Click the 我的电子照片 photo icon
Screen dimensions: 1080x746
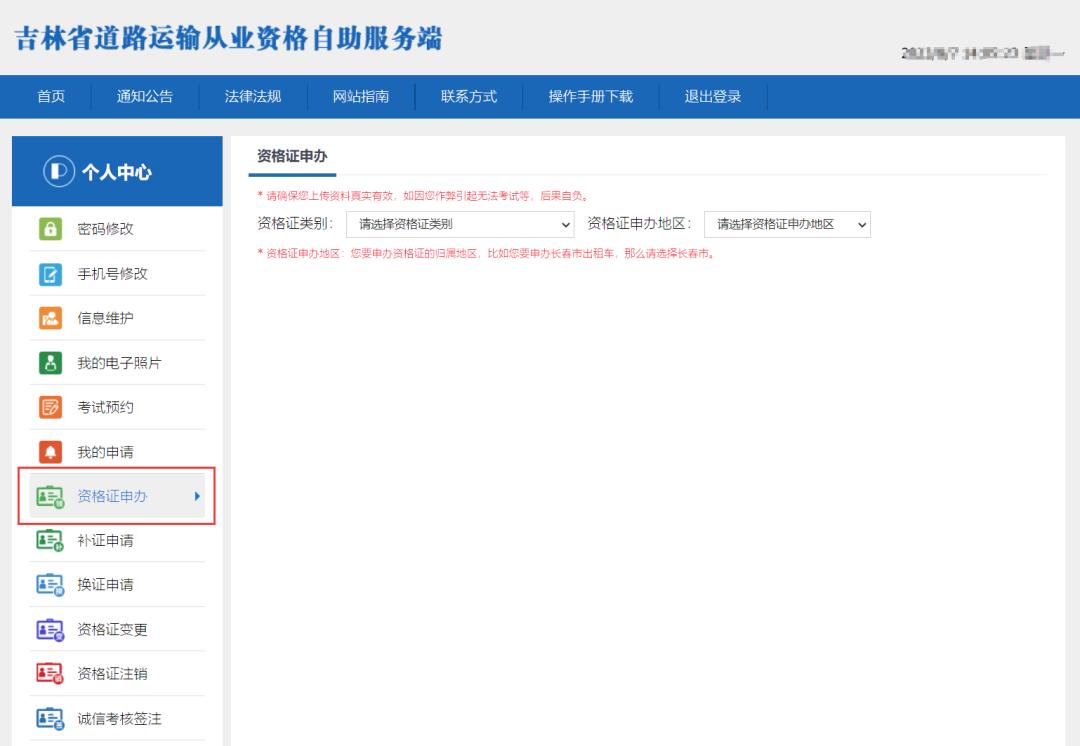click(x=51, y=362)
